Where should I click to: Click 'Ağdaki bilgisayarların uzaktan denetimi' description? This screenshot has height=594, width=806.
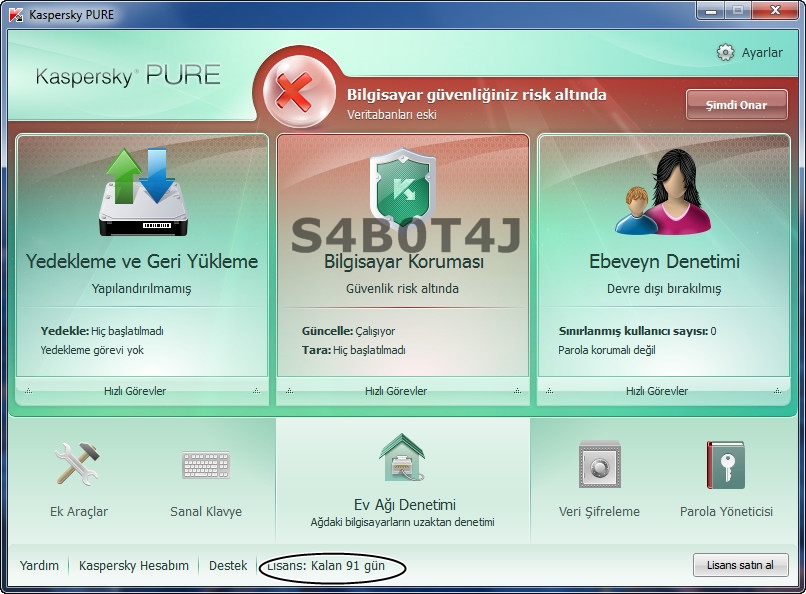(402, 523)
